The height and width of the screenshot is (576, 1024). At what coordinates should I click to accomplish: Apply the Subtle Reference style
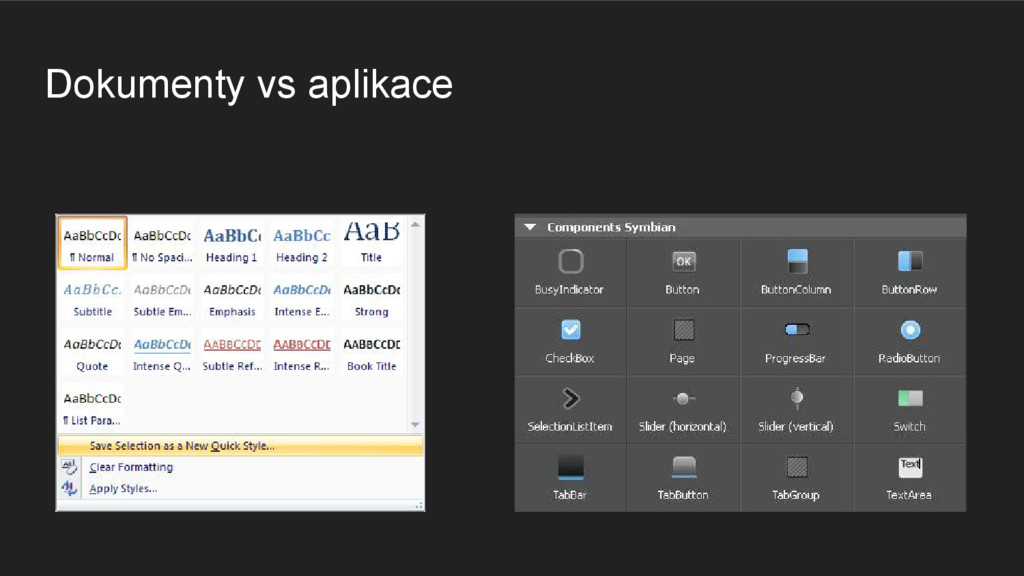[232, 353]
